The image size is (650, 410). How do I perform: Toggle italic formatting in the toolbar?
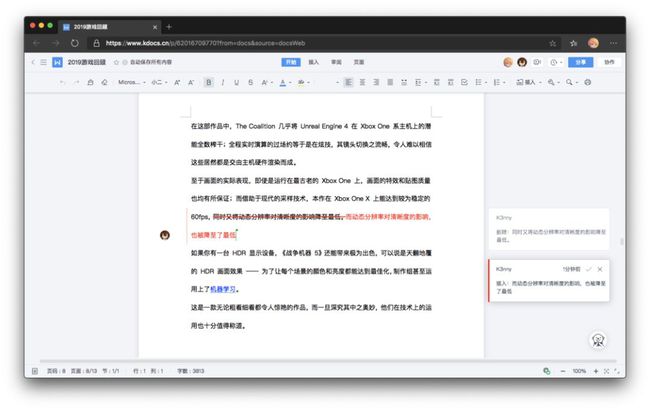pos(223,82)
